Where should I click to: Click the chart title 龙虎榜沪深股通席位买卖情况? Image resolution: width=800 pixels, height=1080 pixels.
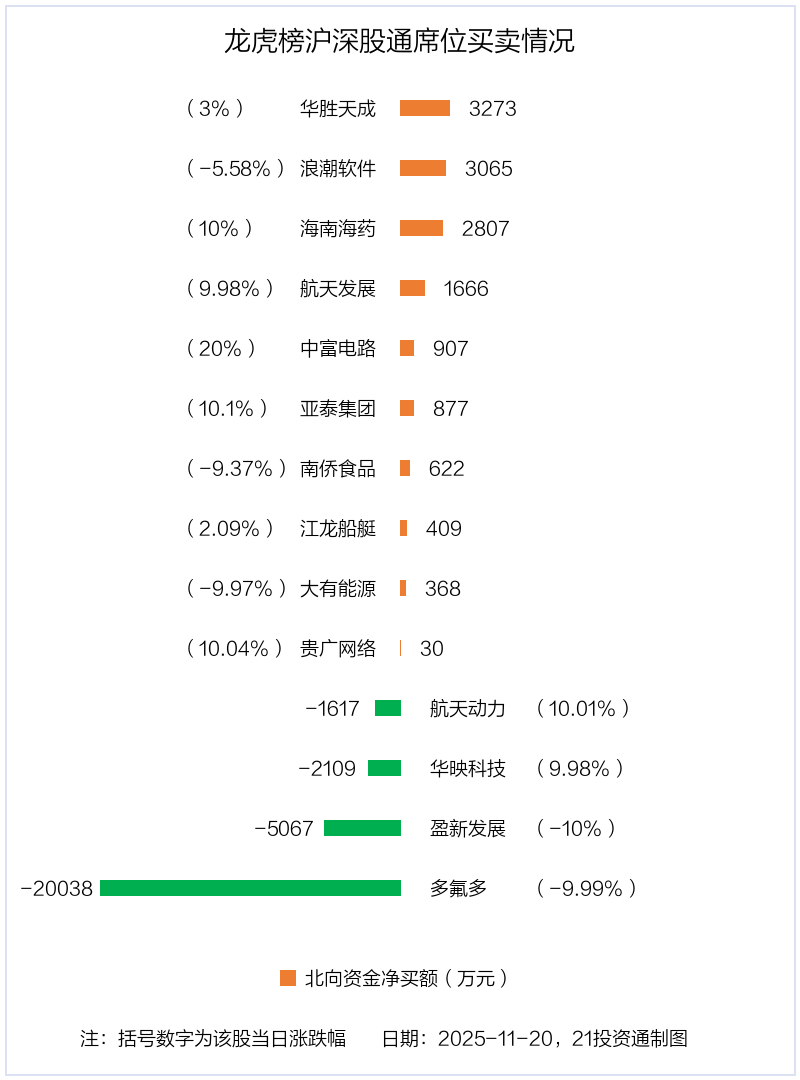tap(399, 42)
